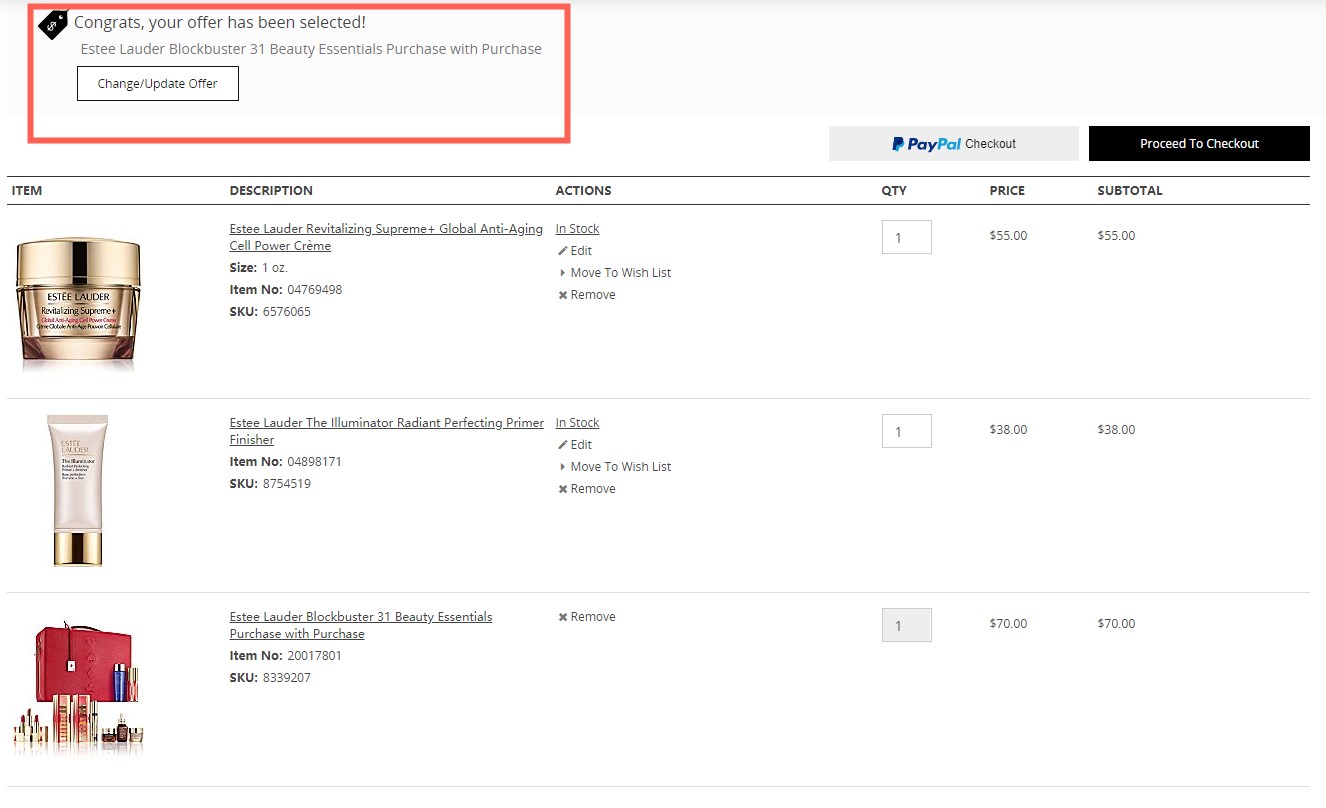Open The Illuminator Radiant Perfecting Primer link
The image size is (1326, 808).
coord(386,431)
